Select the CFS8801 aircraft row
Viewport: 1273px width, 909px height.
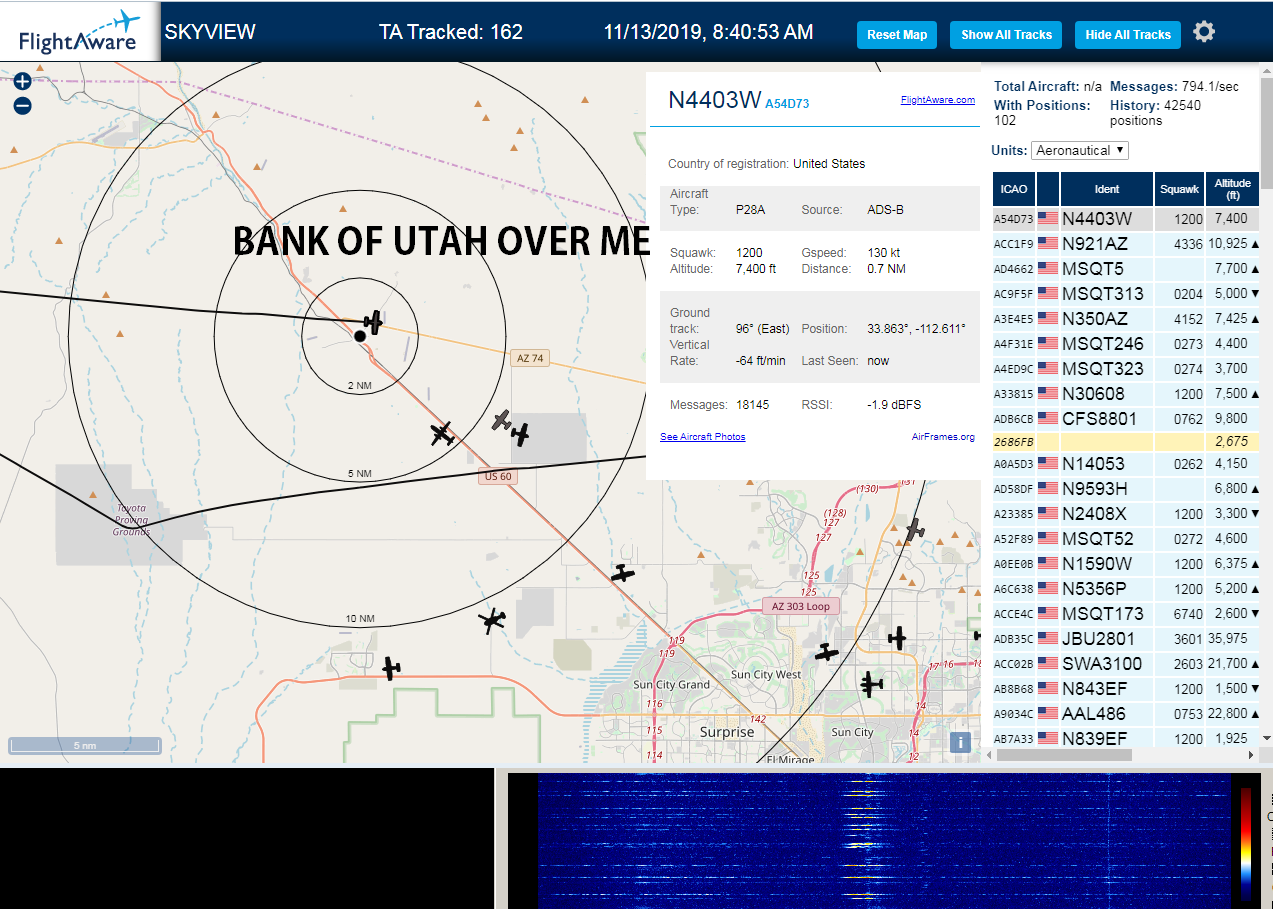(1126, 419)
